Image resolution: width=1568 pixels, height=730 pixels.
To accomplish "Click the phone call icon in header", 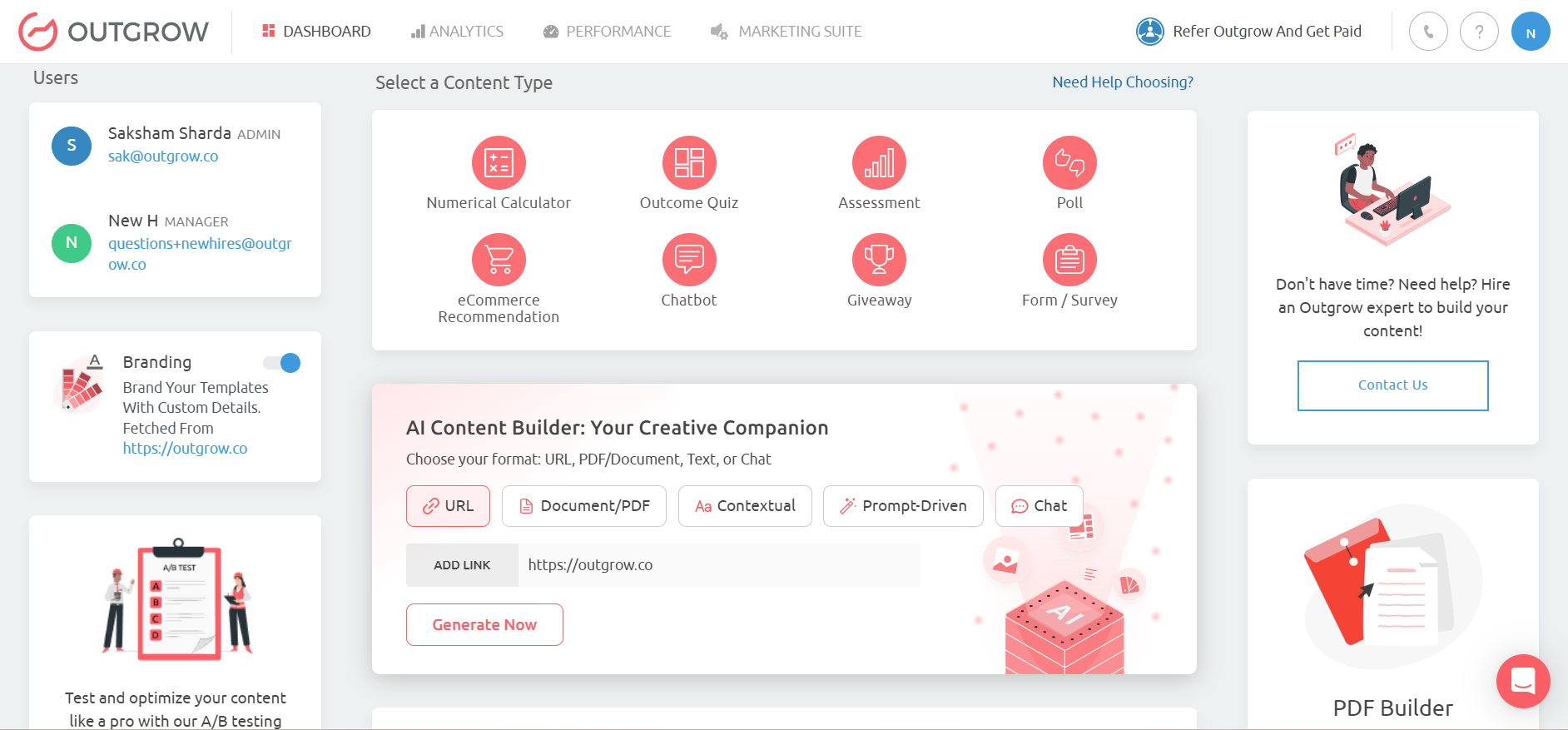I will pos(1428,32).
